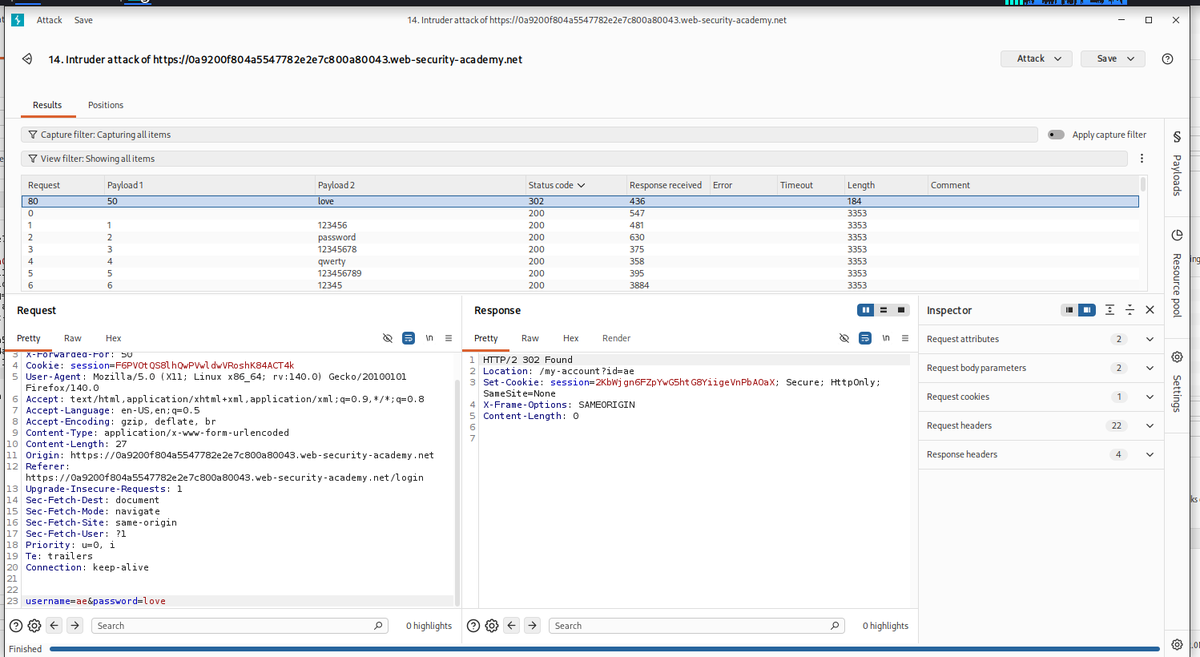Hide non-printable characters in the Request panel
This screenshot has height=657, width=1200.
387,338
